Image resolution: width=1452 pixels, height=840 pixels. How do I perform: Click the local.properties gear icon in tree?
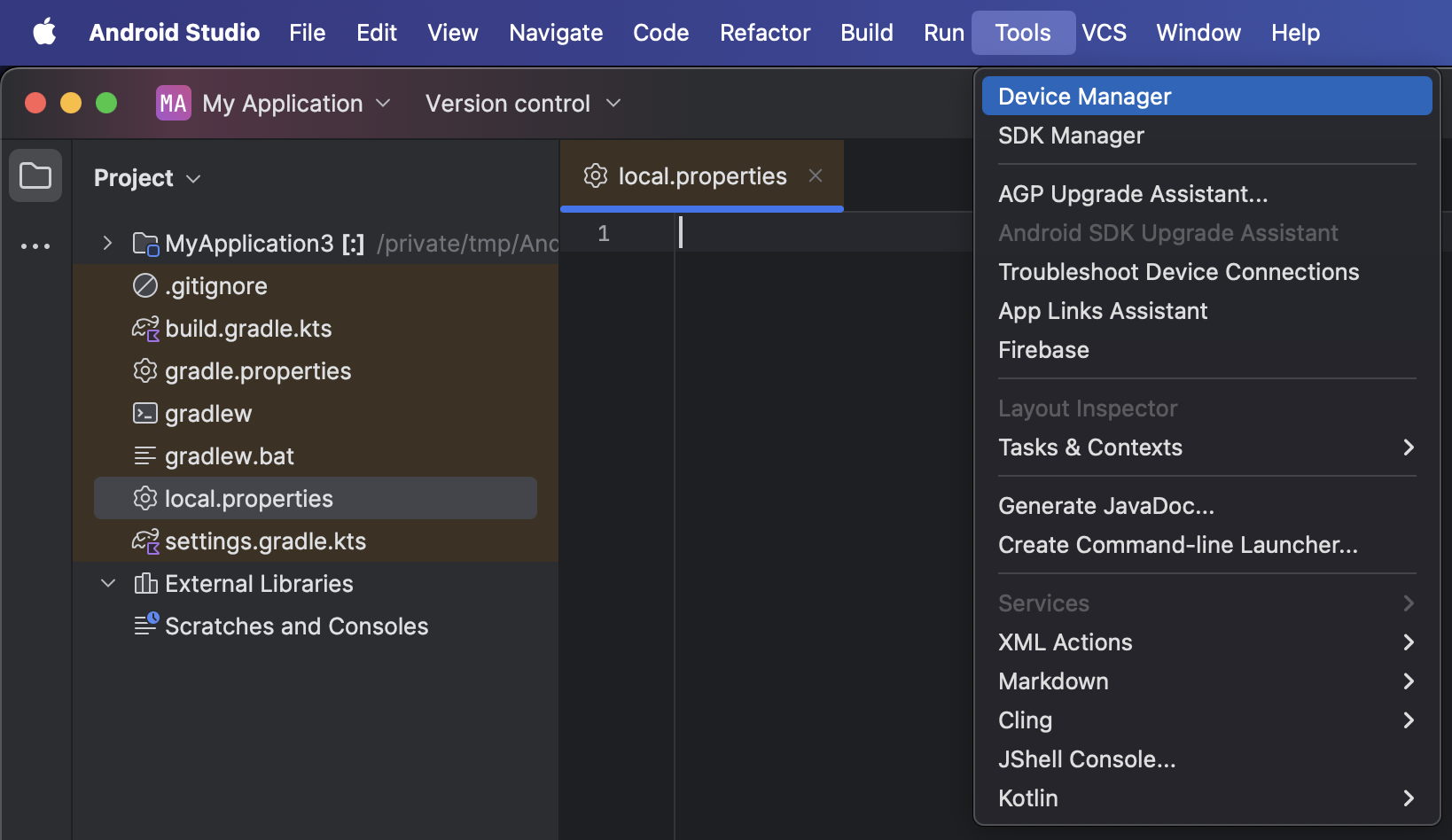click(x=145, y=498)
